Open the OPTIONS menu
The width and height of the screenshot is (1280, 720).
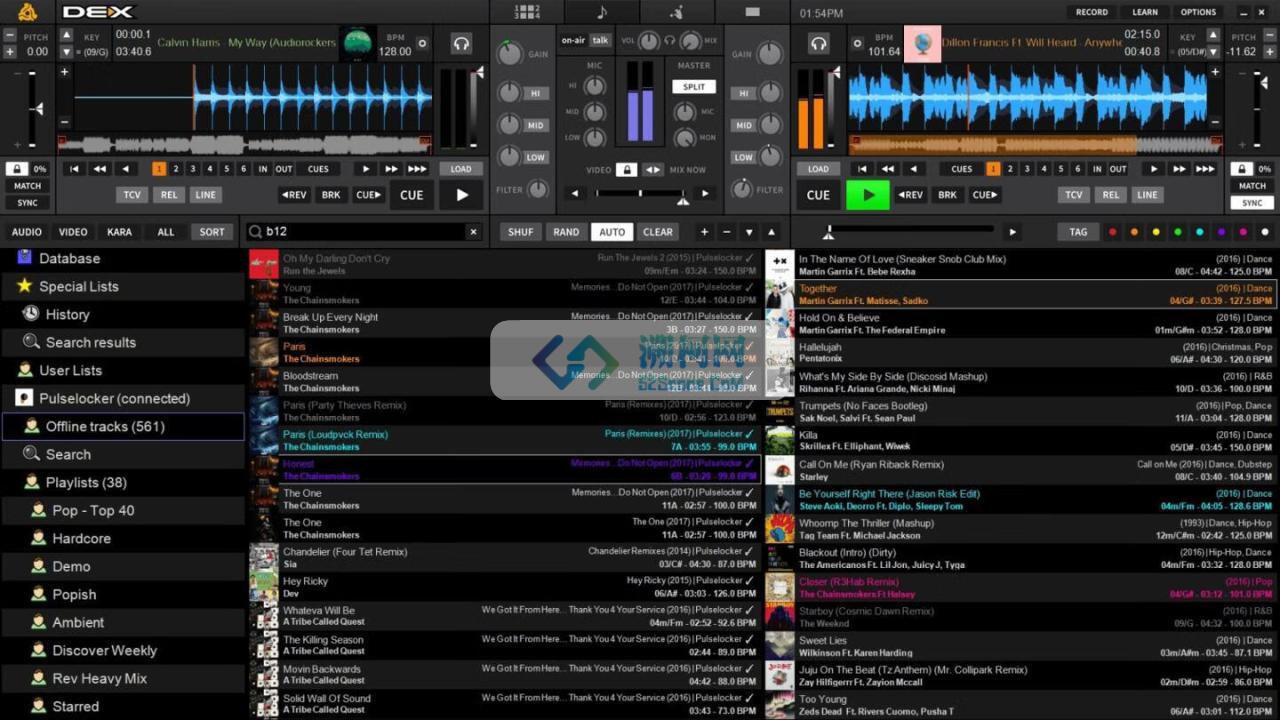1198,12
